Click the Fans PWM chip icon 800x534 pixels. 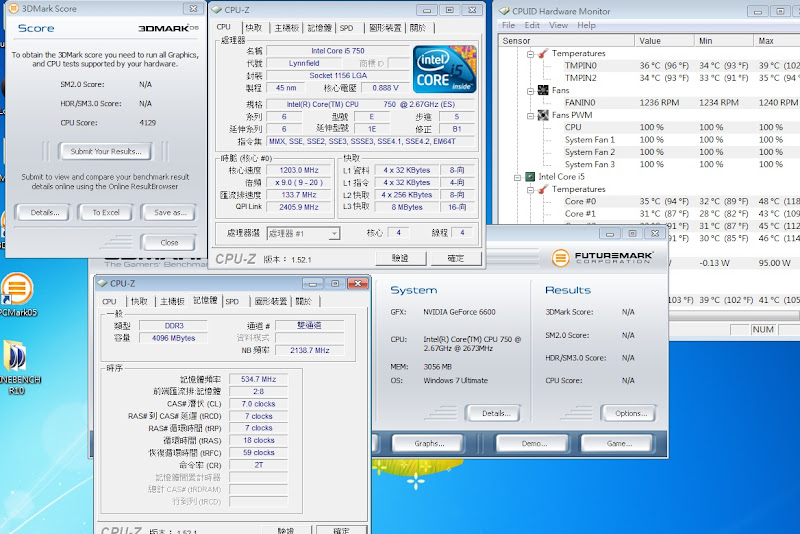[543, 115]
